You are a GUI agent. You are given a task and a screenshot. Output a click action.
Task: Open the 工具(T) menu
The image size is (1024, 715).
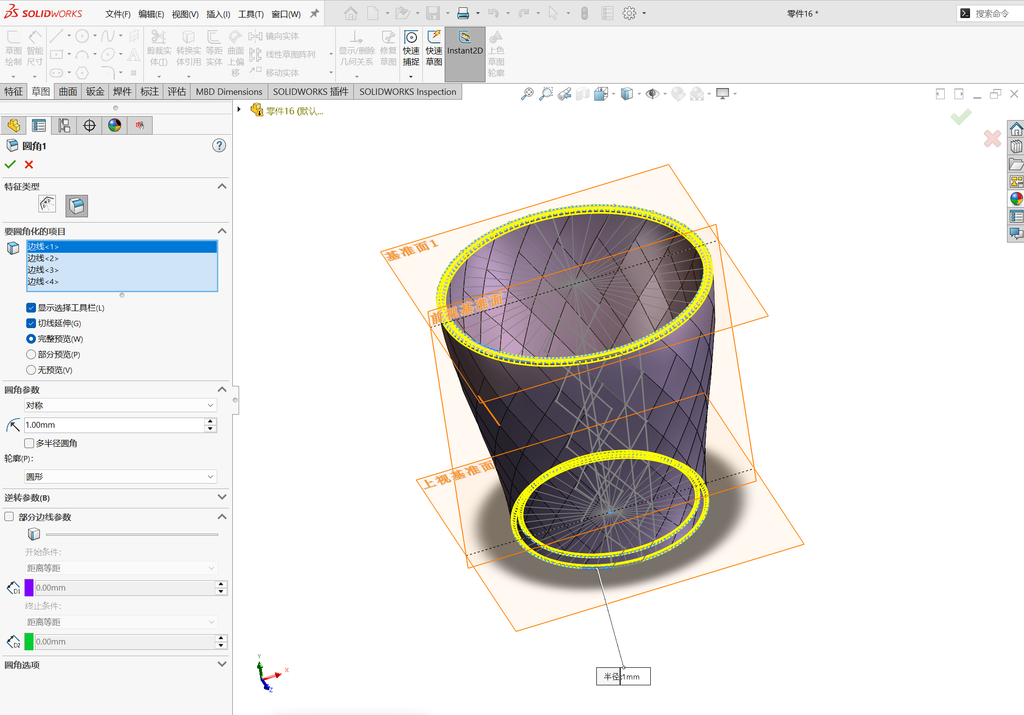point(251,14)
